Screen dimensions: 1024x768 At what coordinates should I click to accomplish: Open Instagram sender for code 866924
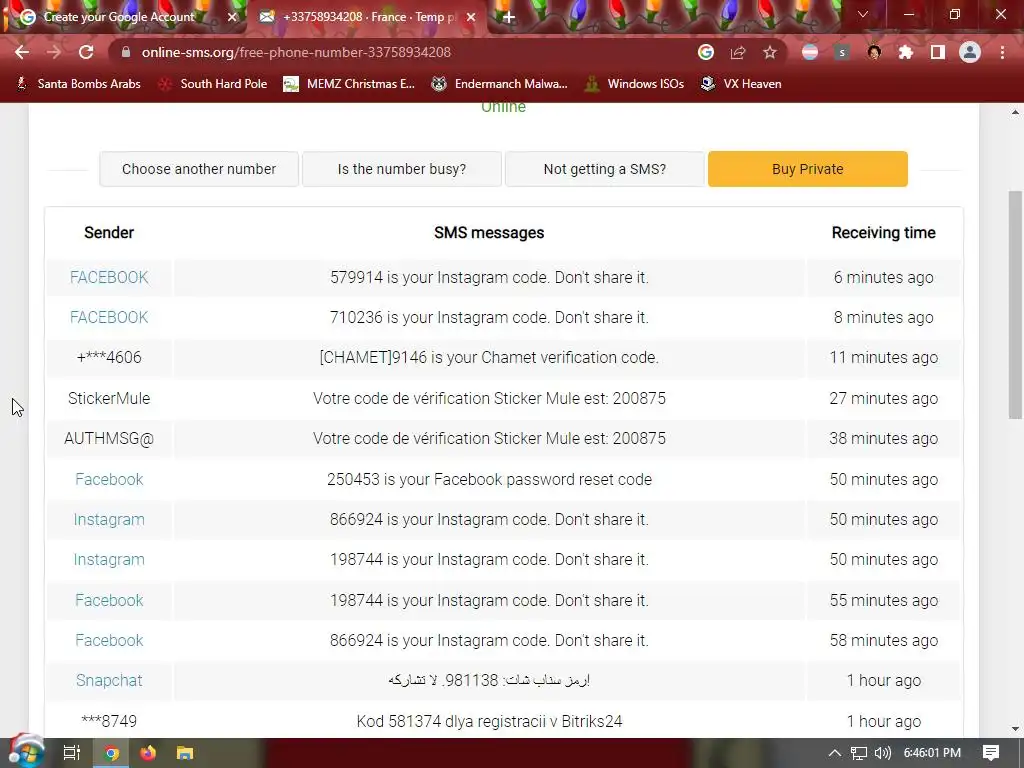tap(109, 520)
